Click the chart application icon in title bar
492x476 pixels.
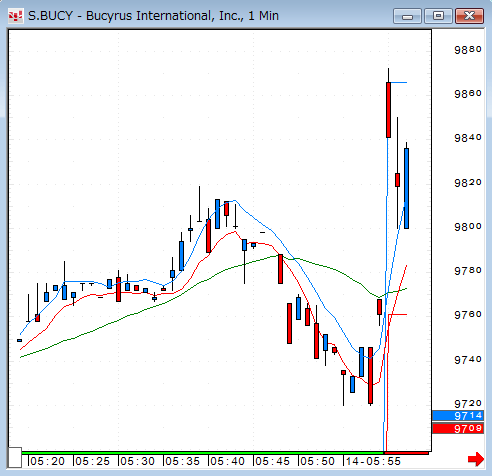coord(16,16)
